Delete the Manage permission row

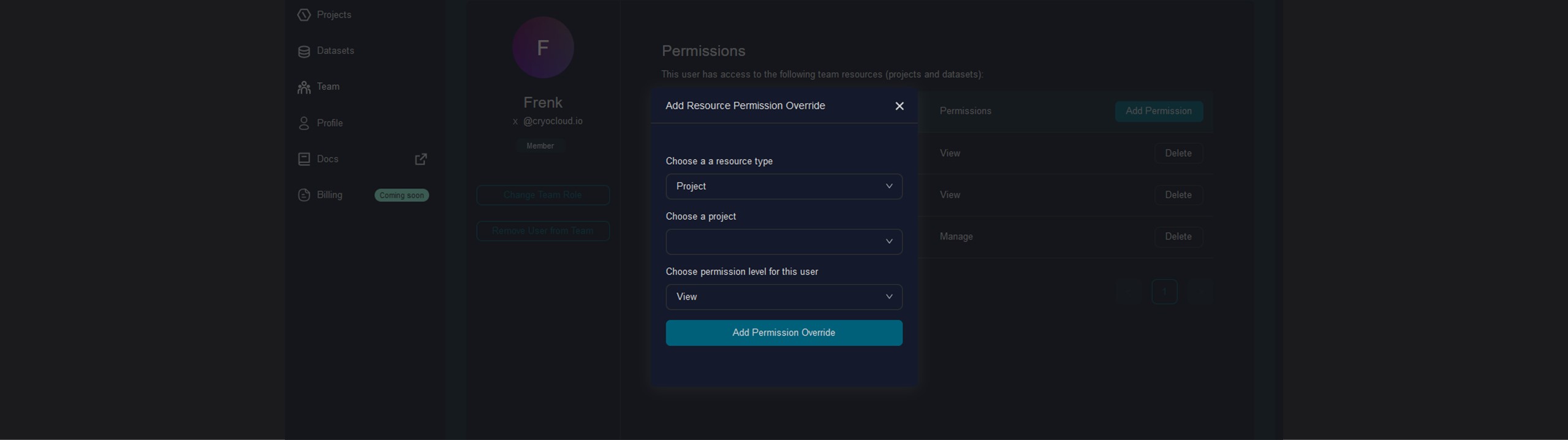[x=1178, y=237]
